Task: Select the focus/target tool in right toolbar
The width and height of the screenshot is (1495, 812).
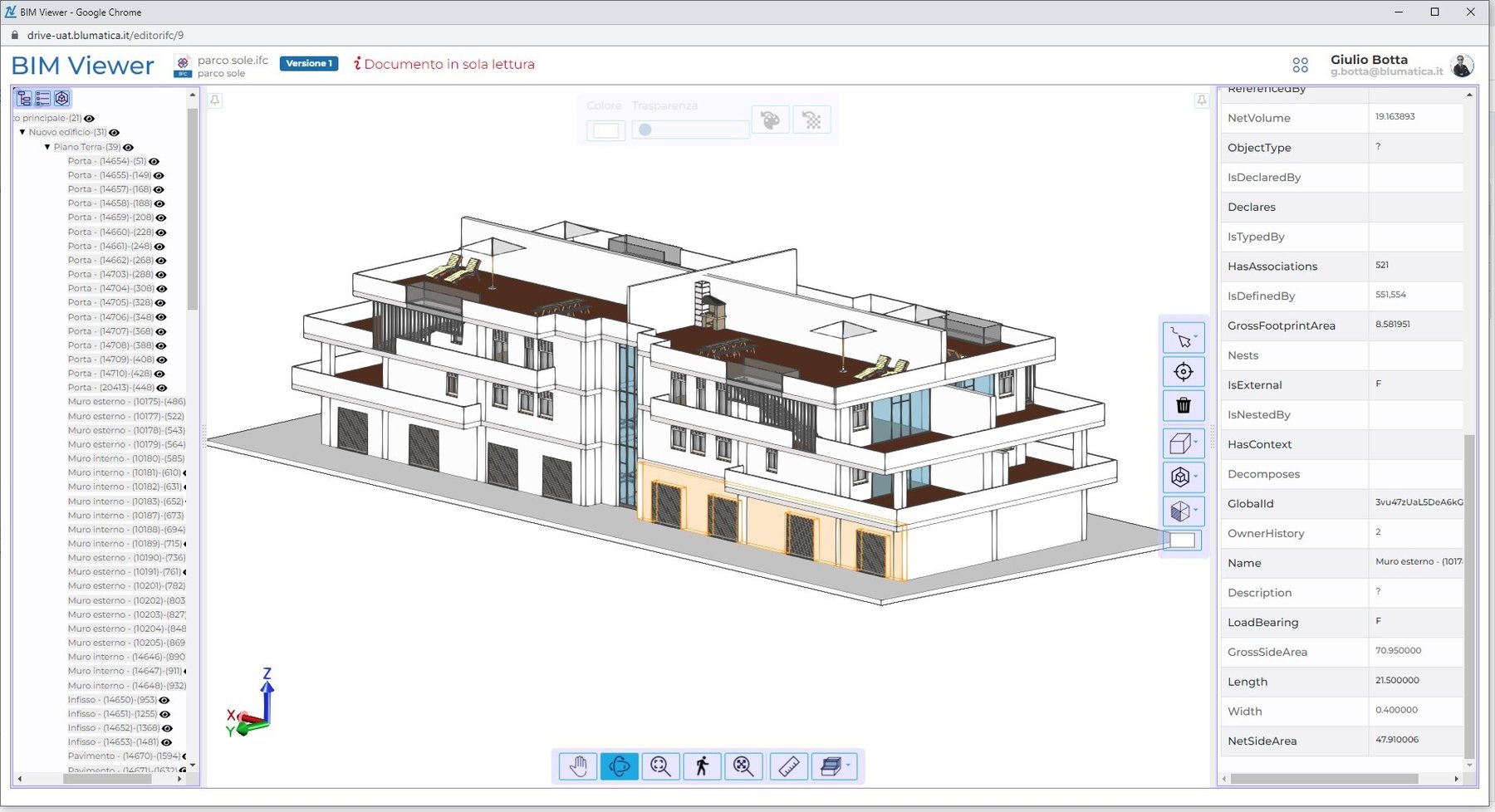Action: click(1184, 371)
